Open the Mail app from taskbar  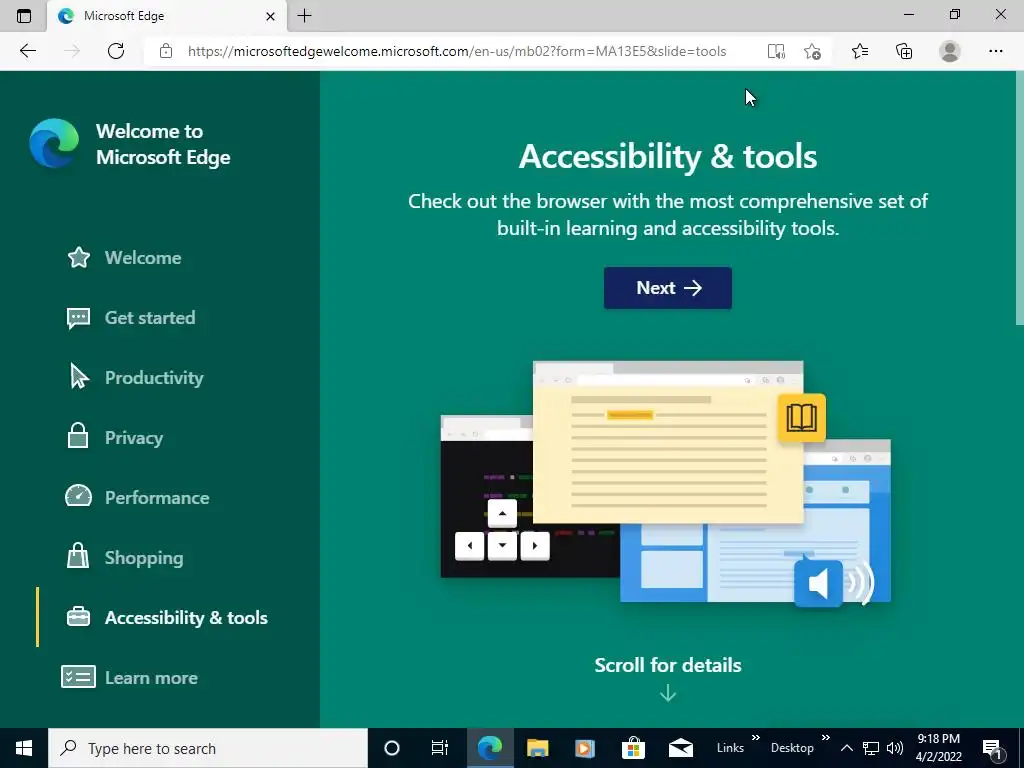680,748
